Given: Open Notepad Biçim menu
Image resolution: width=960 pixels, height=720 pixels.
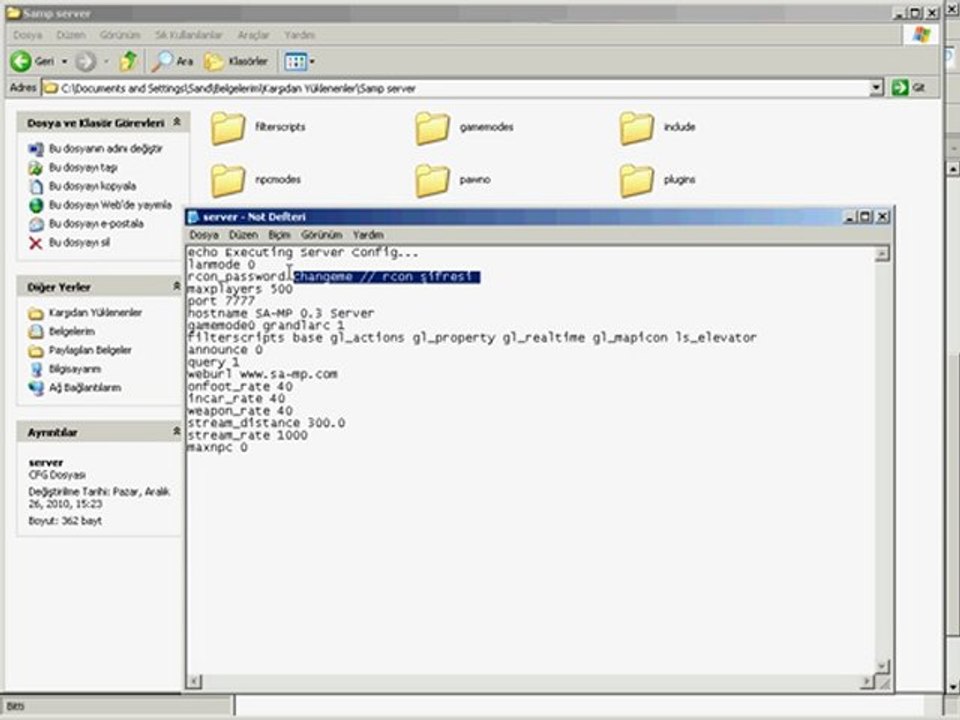Looking at the screenshot, I should (x=279, y=235).
